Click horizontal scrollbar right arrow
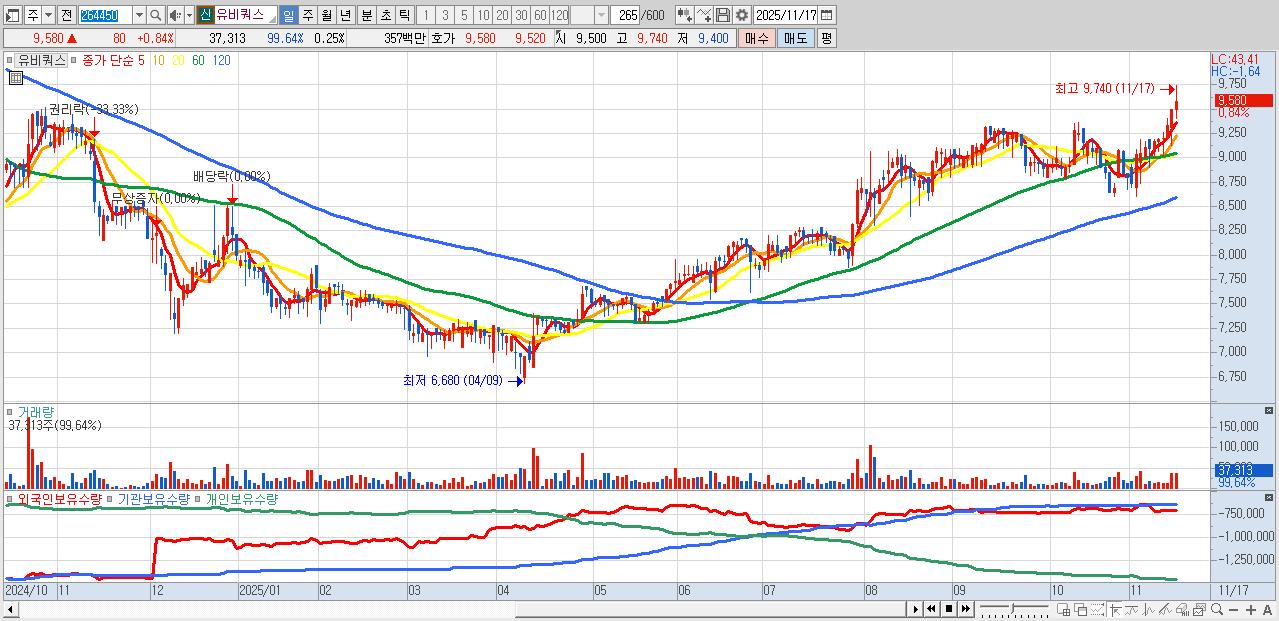Viewport: 1279px width, 621px height. click(x=915, y=608)
